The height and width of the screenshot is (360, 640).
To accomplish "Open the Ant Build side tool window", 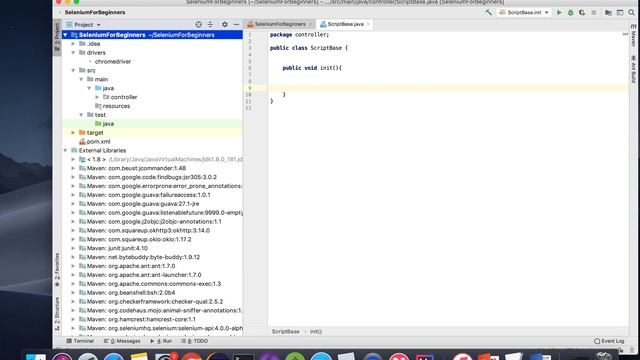I will tap(633, 69).
